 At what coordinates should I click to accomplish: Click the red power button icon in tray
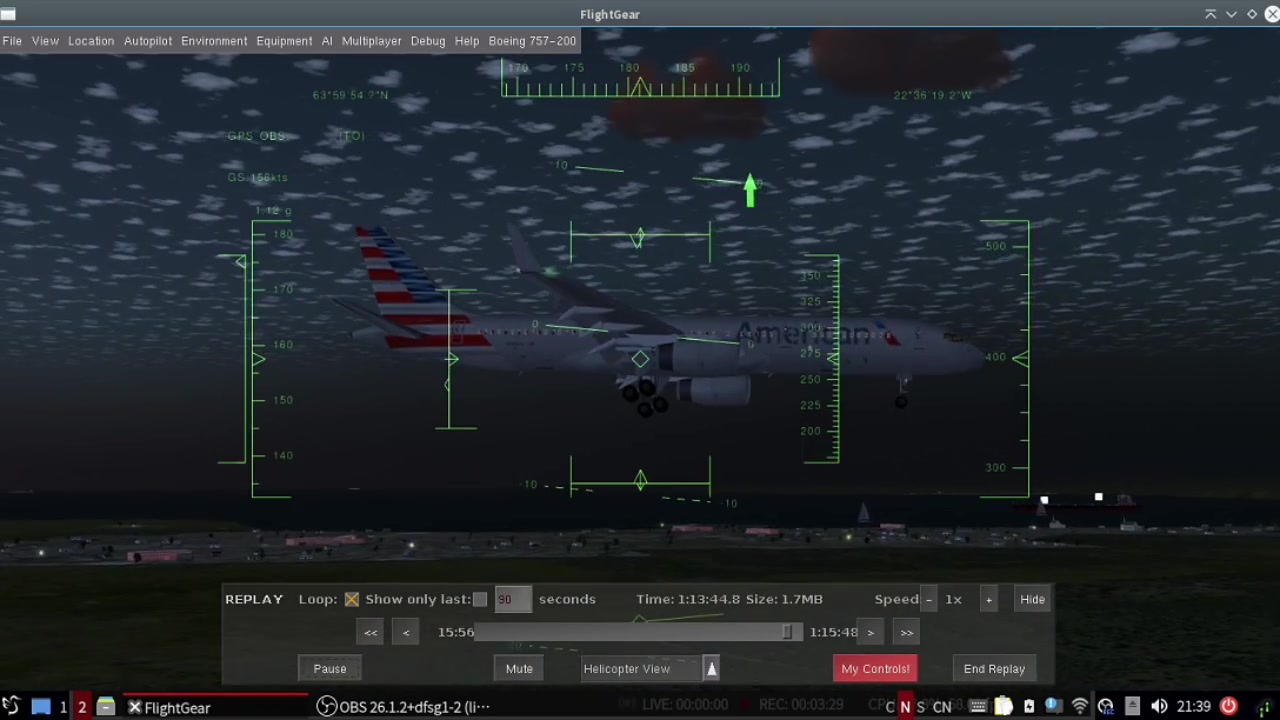click(1230, 707)
